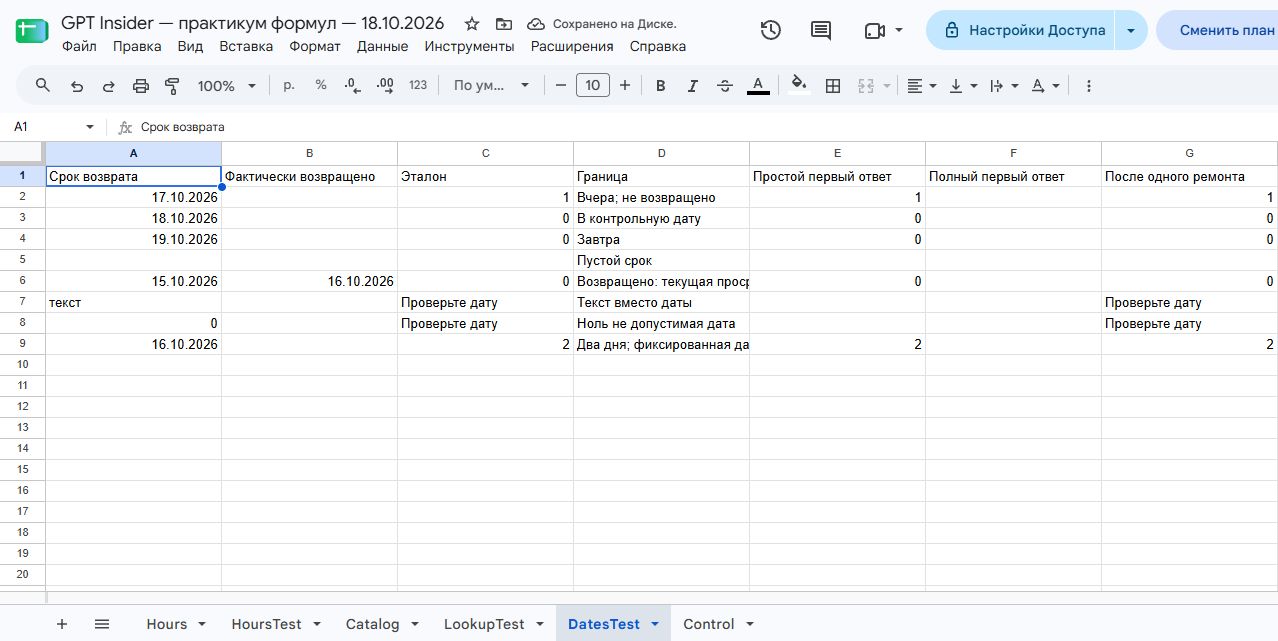Screen dimensions: 1278x641
Task: Redo the last undone action
Action: point(109,86)
